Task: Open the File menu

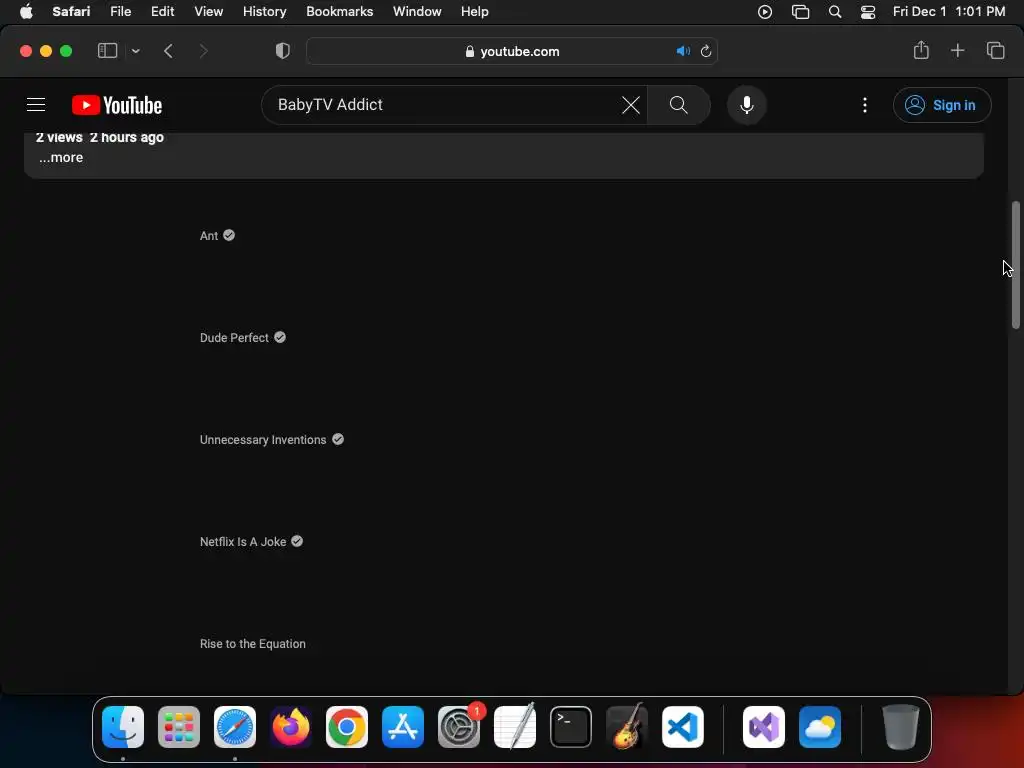Action: 120,12
